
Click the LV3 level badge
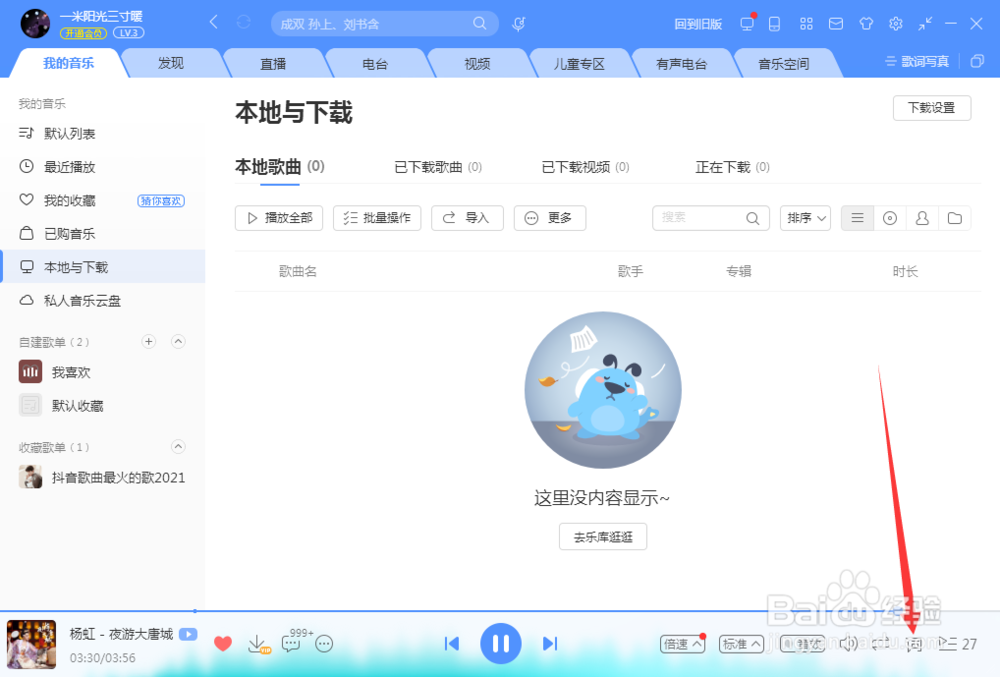pyautogui.click(x=129, y=33)
